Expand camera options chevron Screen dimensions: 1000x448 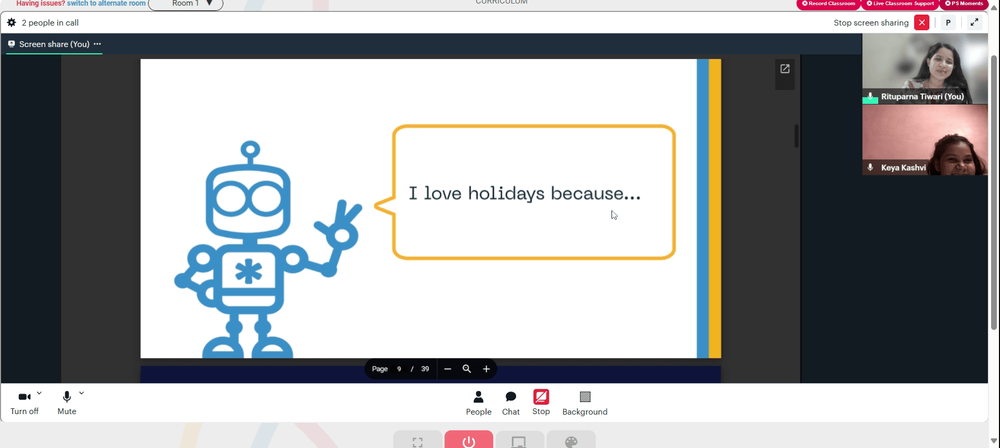click(39, 393)
